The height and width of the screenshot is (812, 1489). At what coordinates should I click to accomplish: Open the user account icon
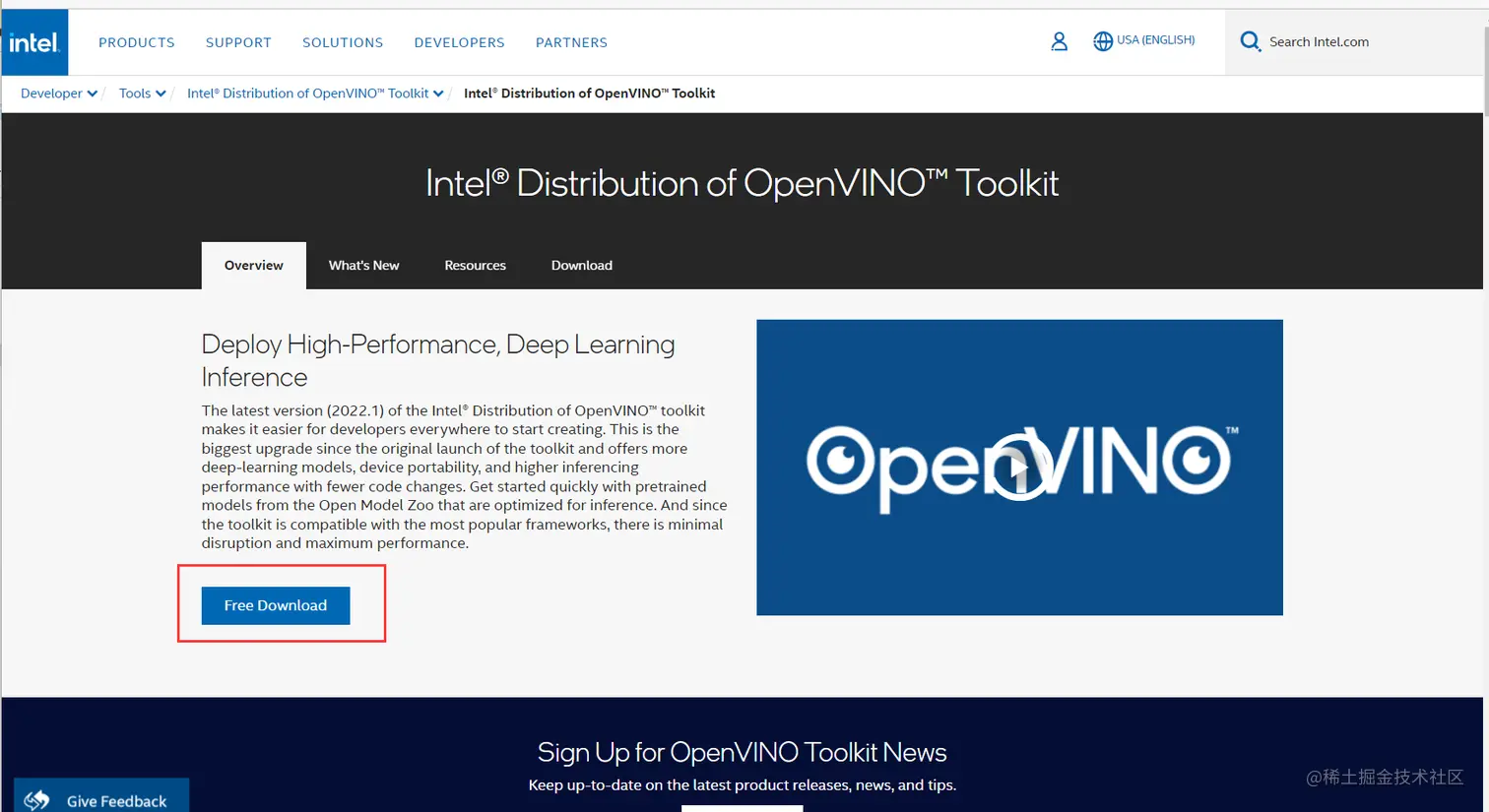tap(1059, 41)
